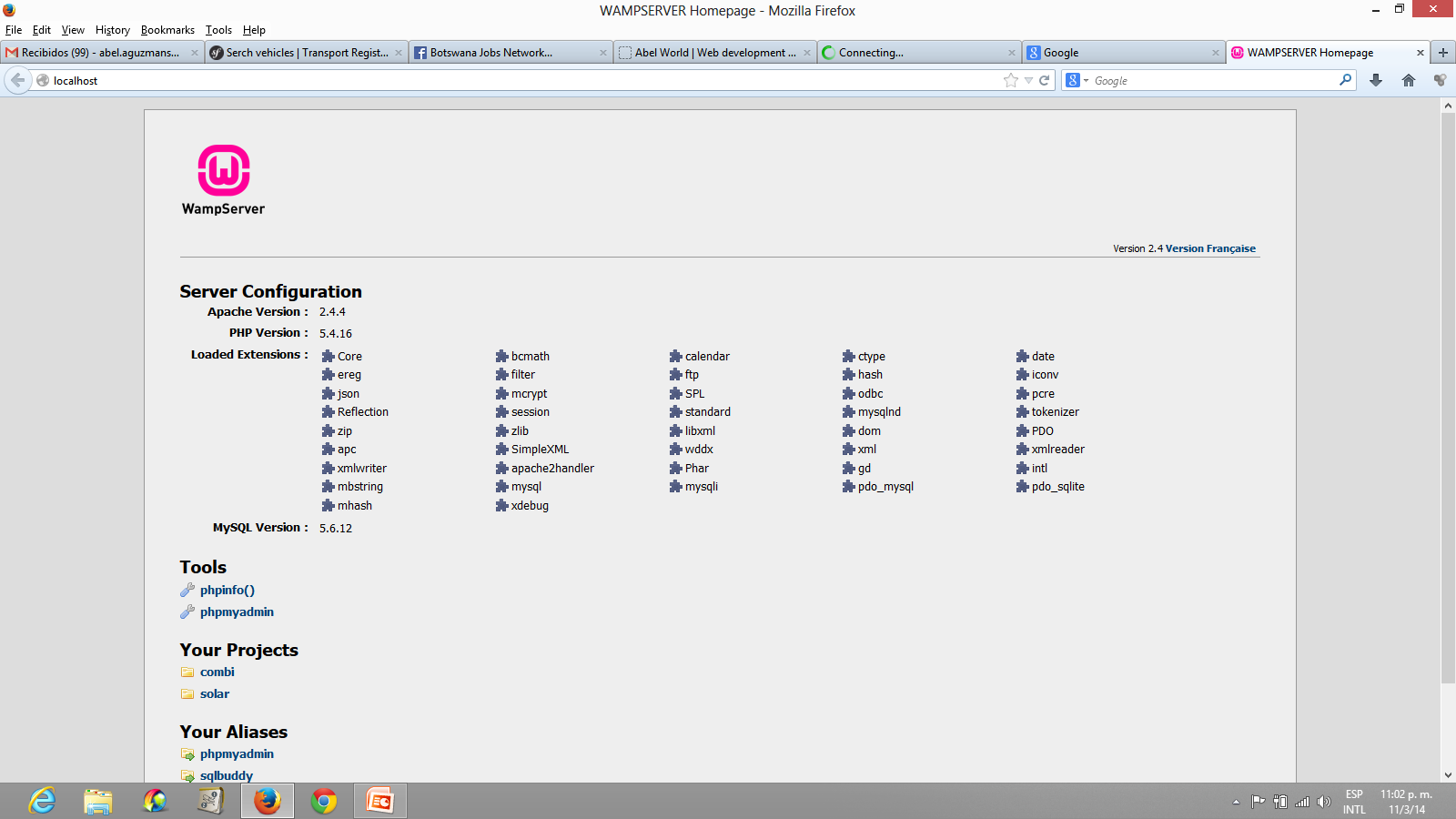Open the solar project link
The image size is (1456, 819).
pyautogui.click(x=215, y=693)
